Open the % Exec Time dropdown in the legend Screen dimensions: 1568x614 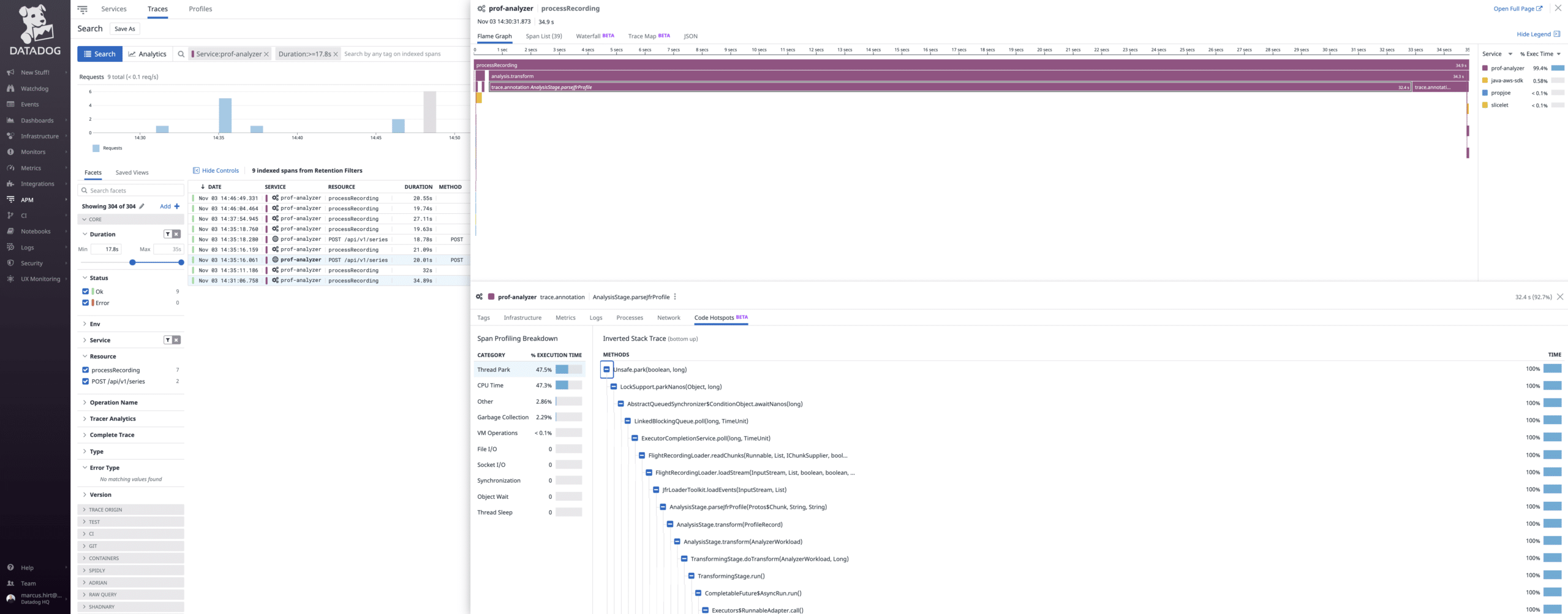tap(1540, 54)
